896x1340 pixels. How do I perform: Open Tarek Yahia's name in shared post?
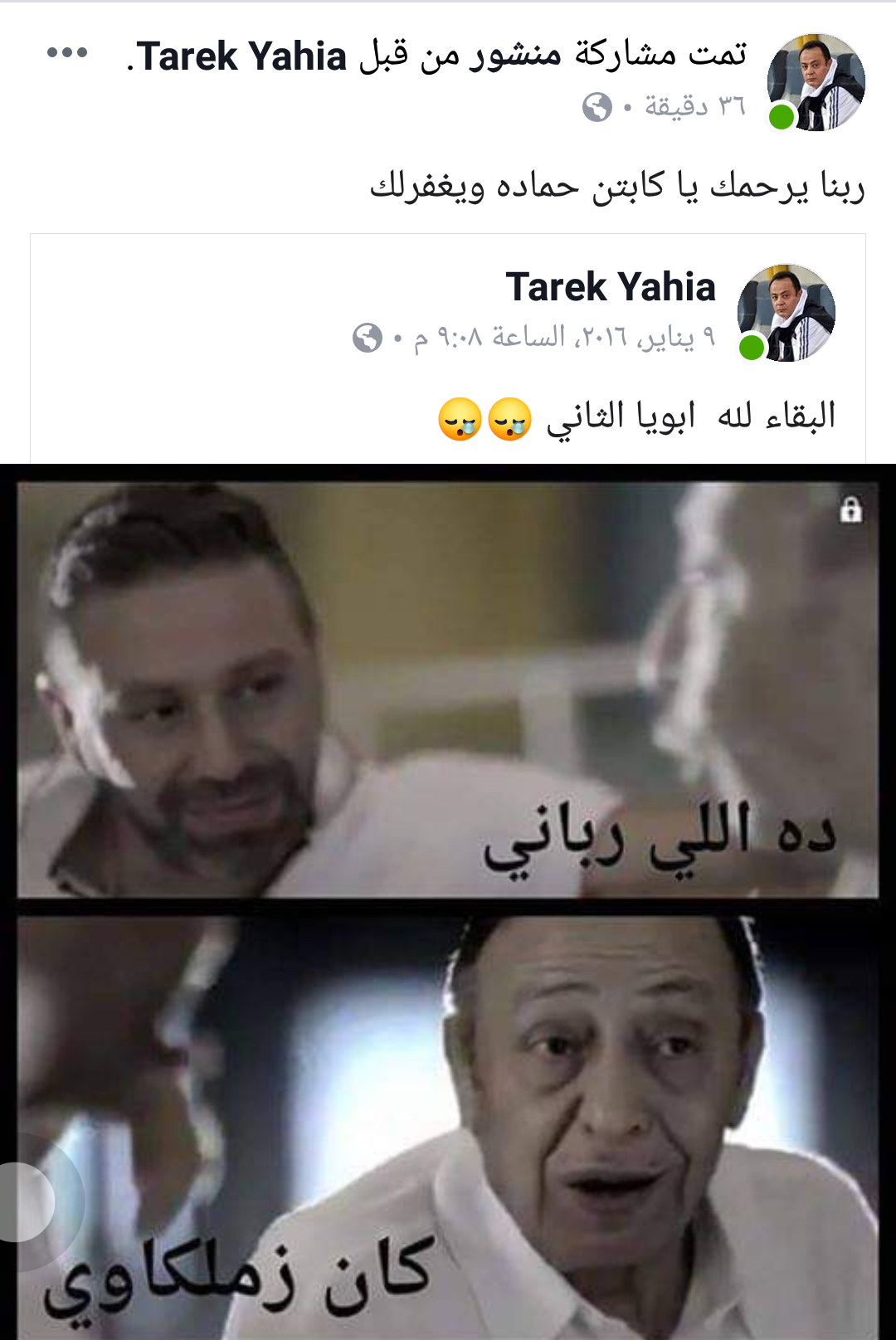click(x=611, y=287)
